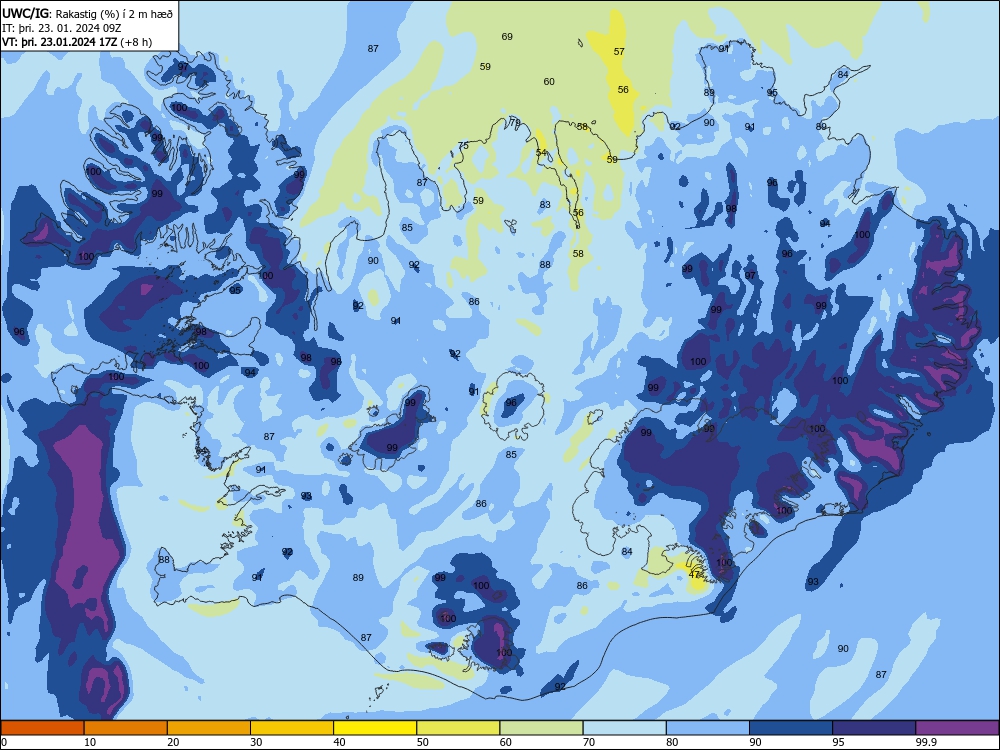Select the orange 10–20 legend color block
1000x750 pixels.
click(126, 728)
